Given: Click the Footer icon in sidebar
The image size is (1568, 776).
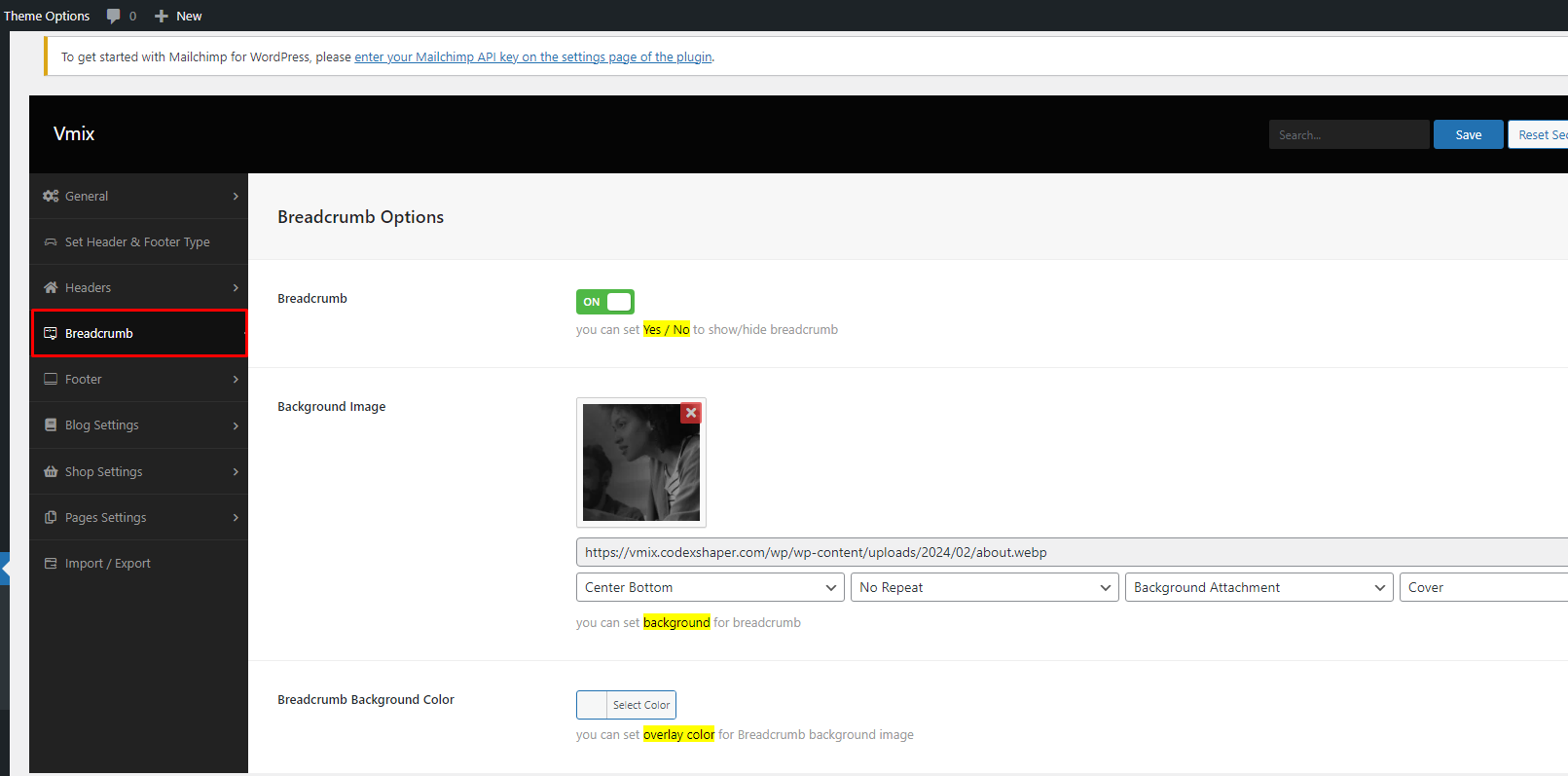Looking at the screenshot, I should [x=51, y=379].
